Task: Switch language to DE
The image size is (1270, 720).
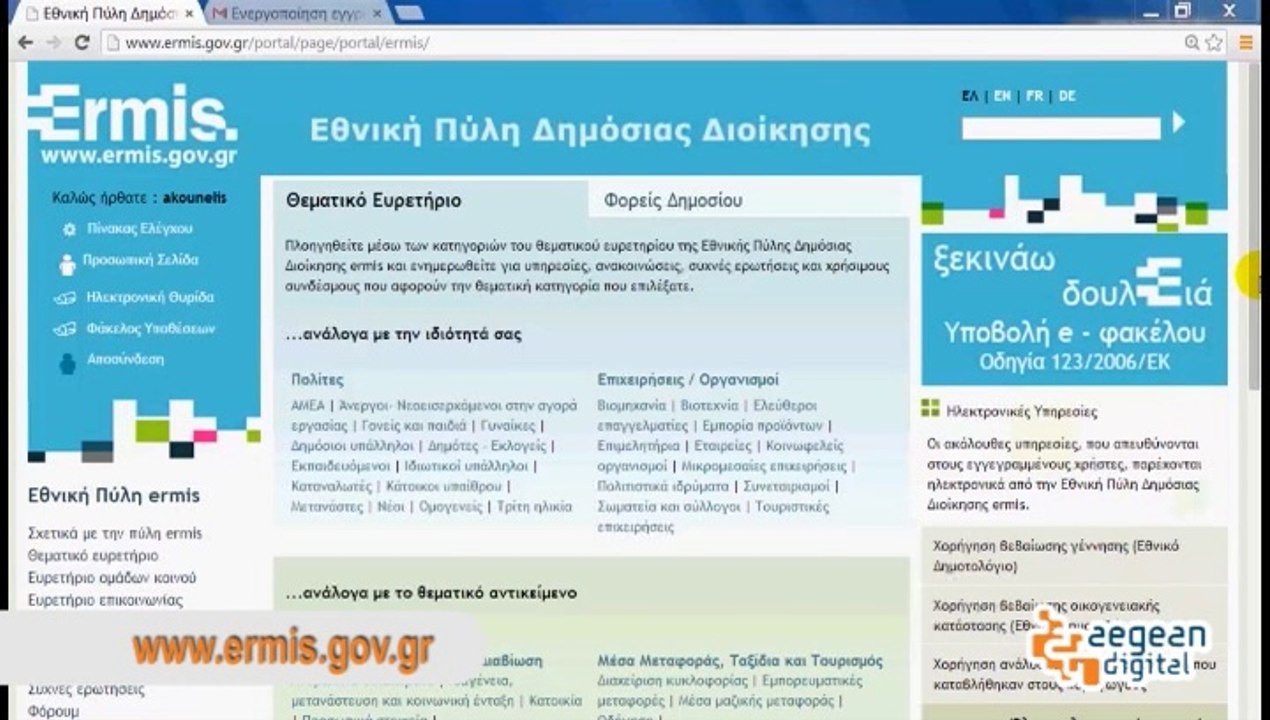Action: (x=1067, y=96)
